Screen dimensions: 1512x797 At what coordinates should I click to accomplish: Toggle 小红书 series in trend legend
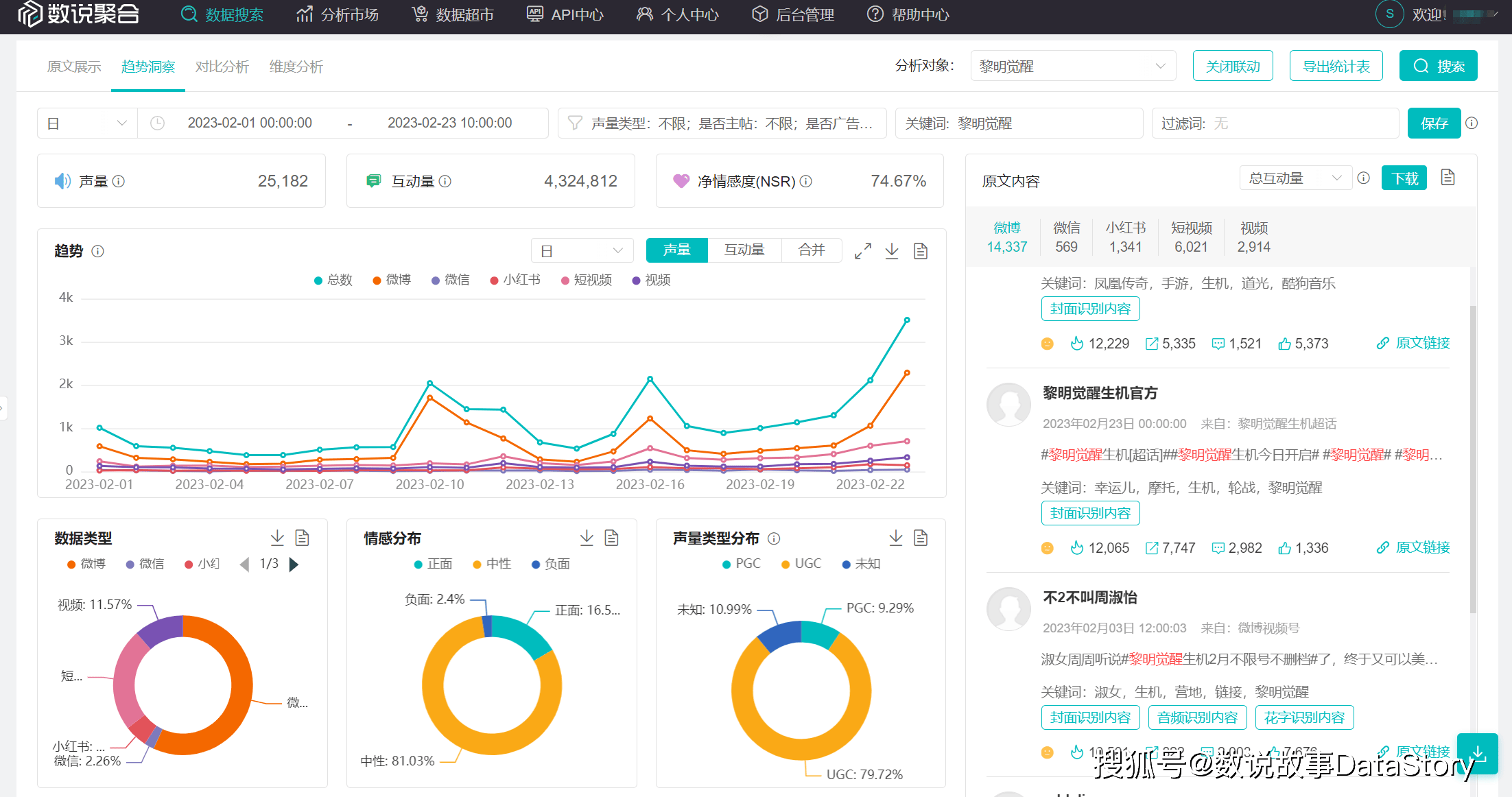coord(515,280)
